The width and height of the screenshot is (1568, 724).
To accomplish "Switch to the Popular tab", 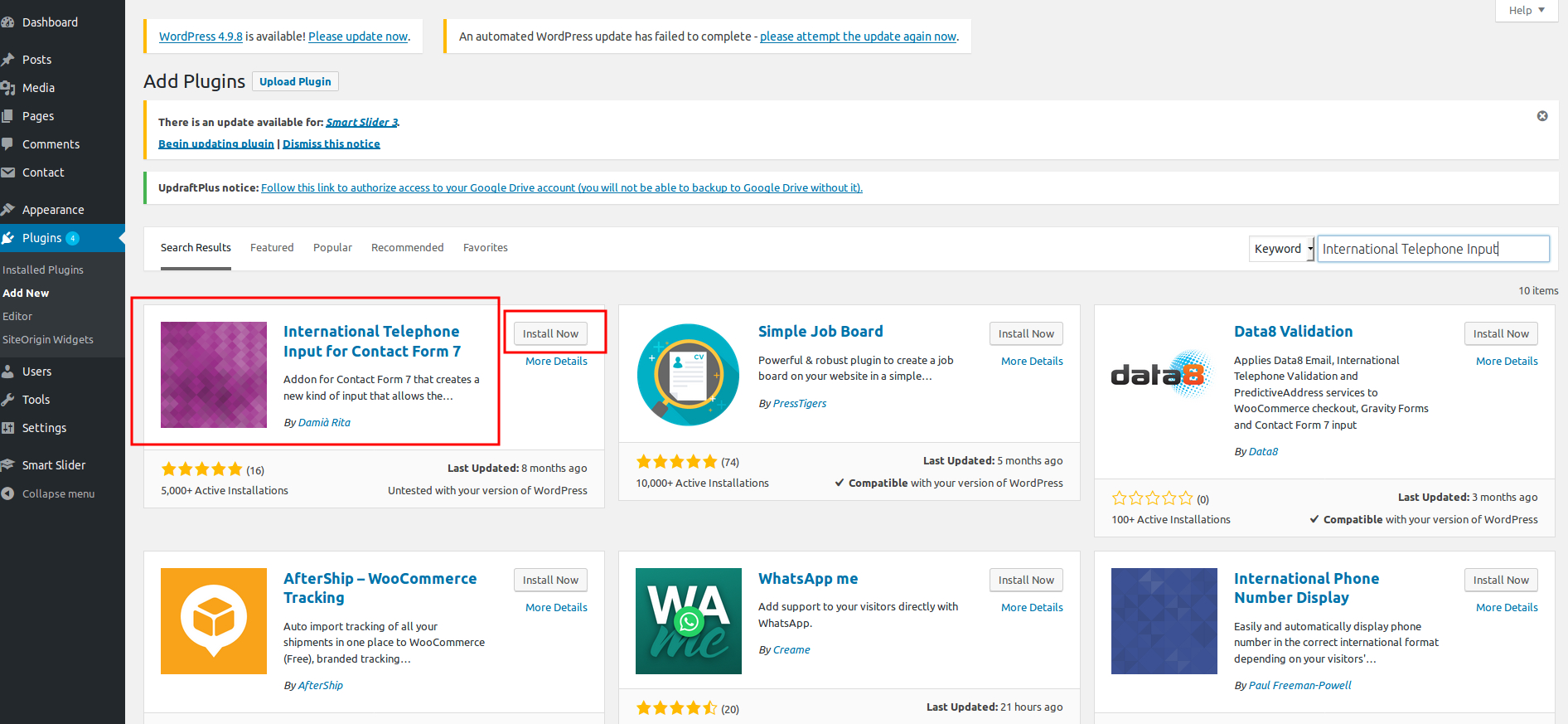I will 332,248.
